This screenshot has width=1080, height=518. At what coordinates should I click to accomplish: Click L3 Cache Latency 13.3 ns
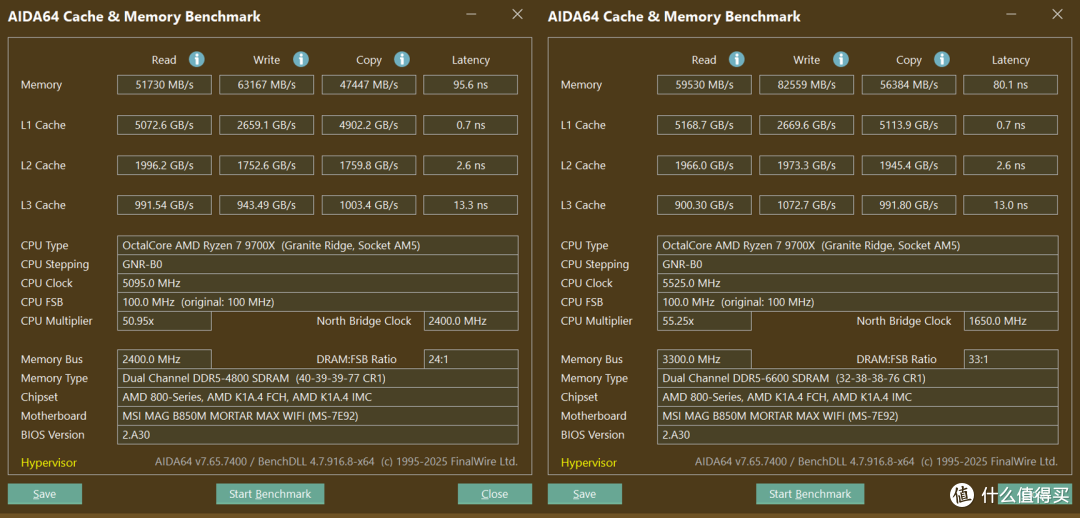470,205
